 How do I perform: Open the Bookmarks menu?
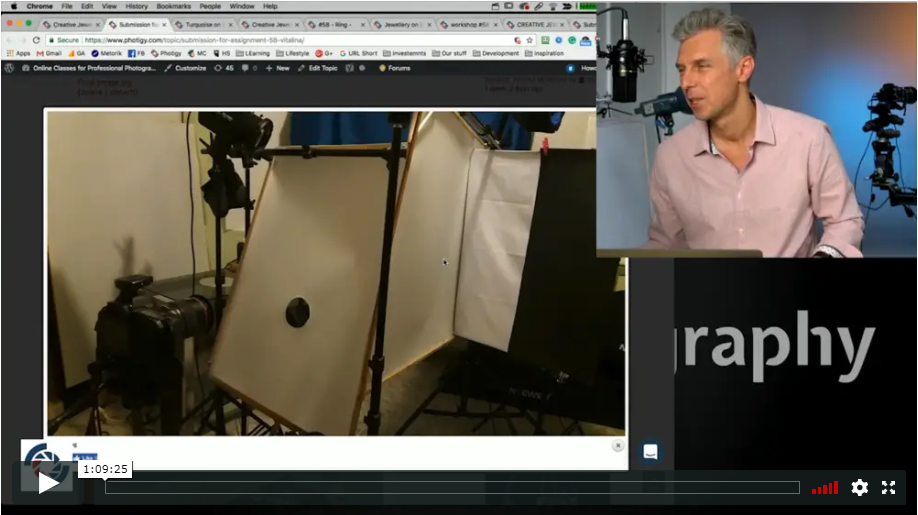coord(173,6)
